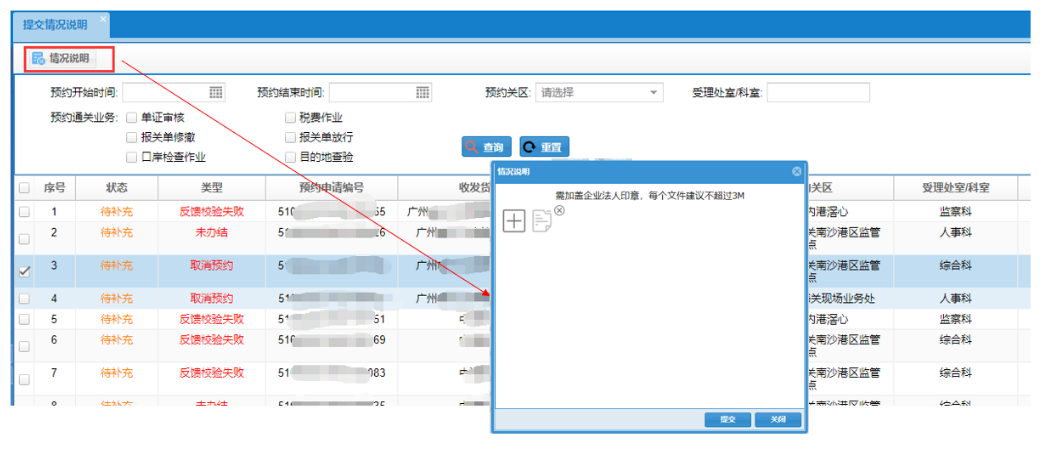Click the 重置 reset button
Image resolution: width=1050 pixels, height=456 pixels.
[544, 147]
